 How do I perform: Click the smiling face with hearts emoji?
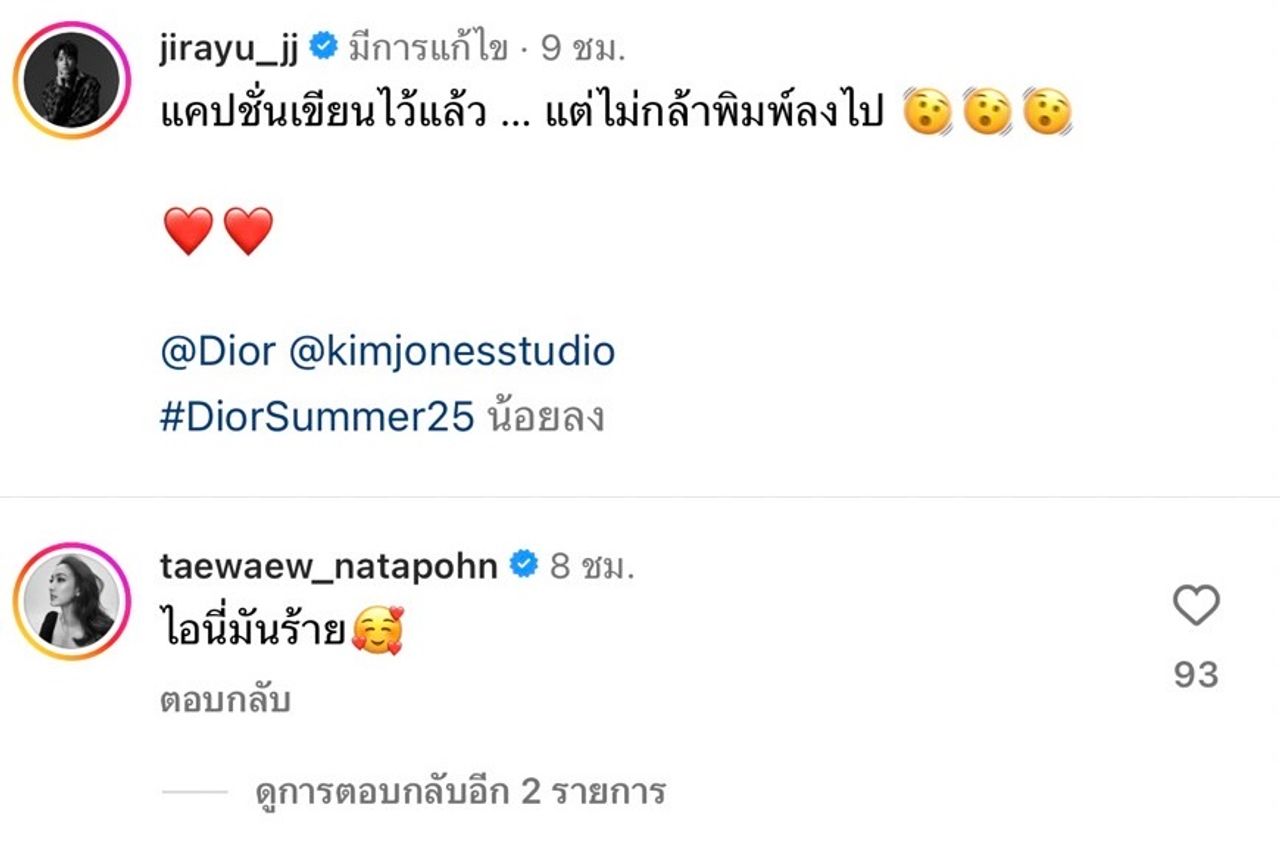(377, 633)
